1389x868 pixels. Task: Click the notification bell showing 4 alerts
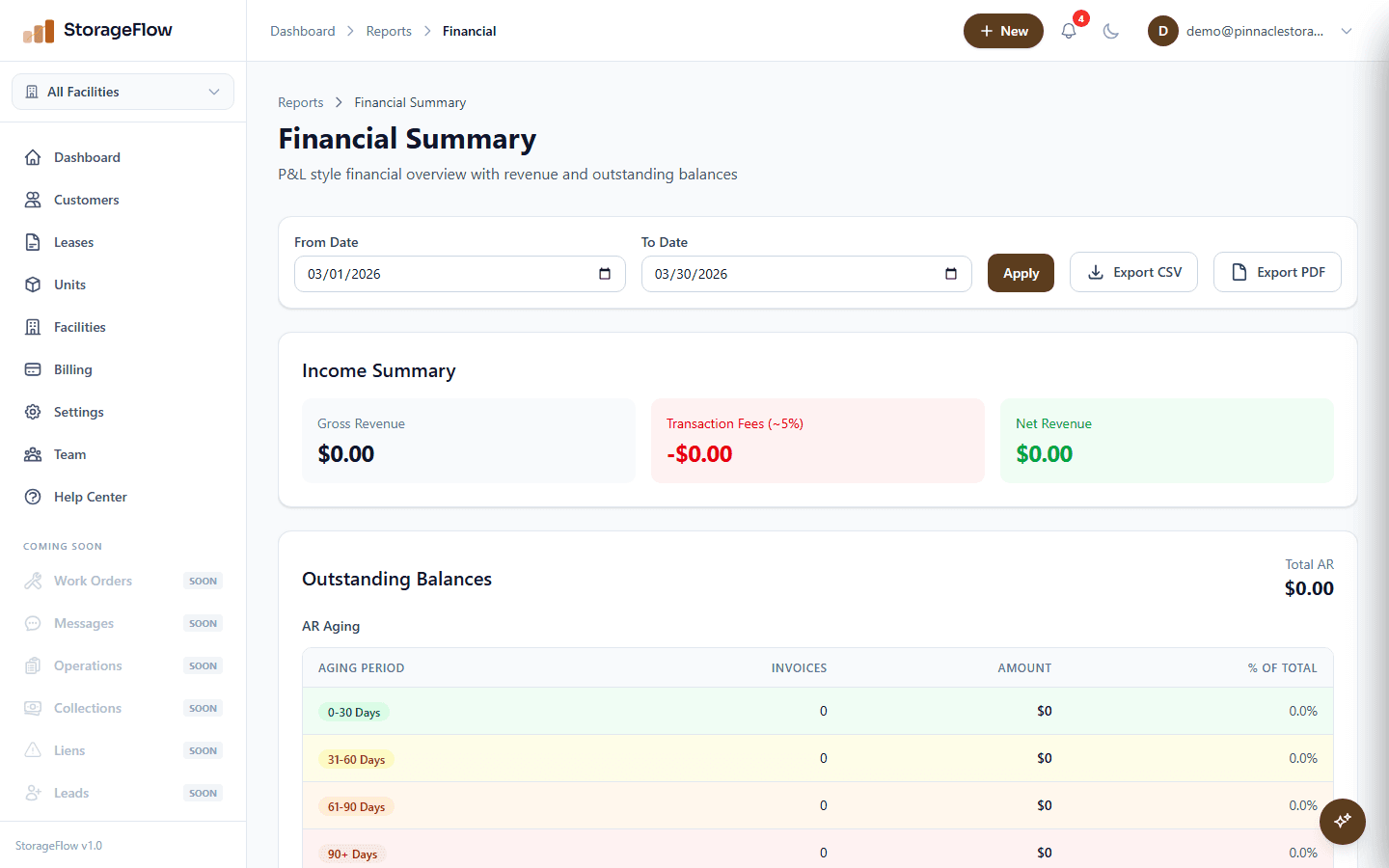[1068, 31]
